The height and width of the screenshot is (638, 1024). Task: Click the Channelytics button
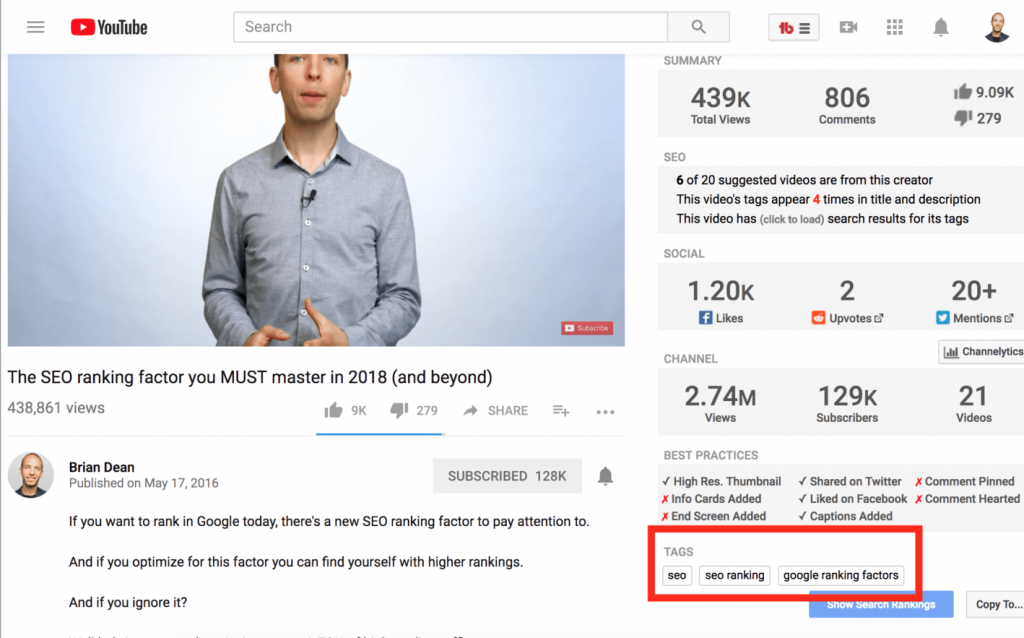point(980,352)
